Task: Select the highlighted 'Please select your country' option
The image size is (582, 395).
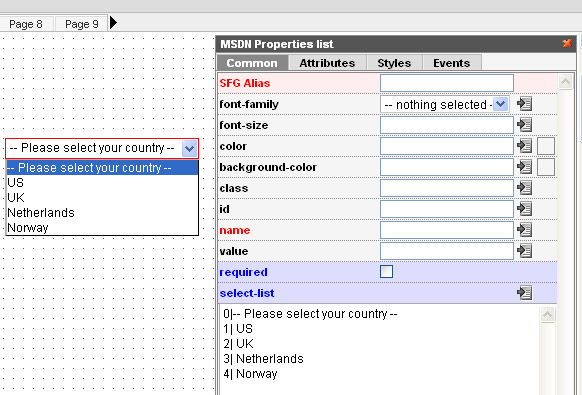Action: (x=102, y=168)
